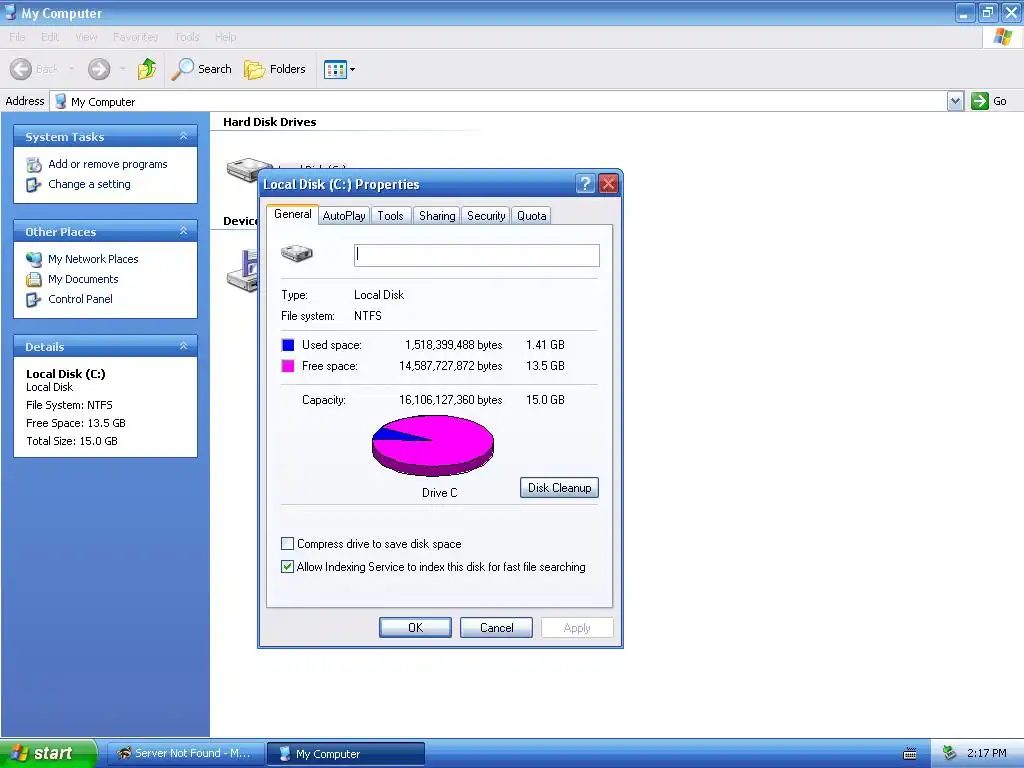Click the keyboard icon on the taskbar
This screenshot has width=1024, height=768.
coord(910,754)
